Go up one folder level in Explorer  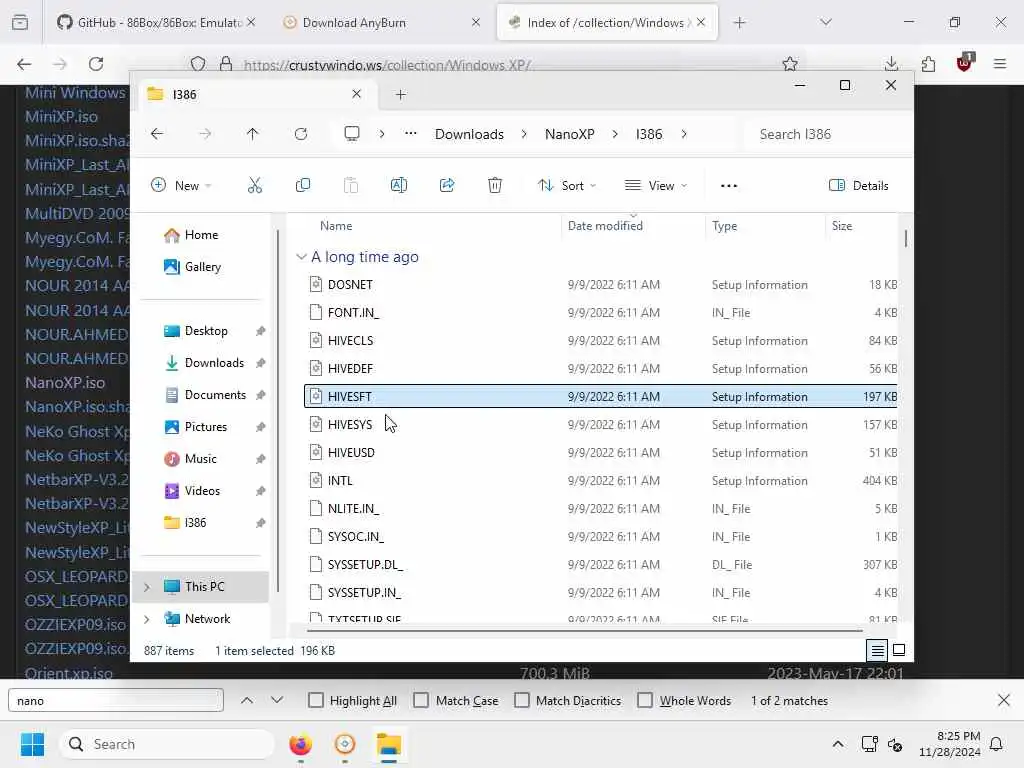click(253, 134)
